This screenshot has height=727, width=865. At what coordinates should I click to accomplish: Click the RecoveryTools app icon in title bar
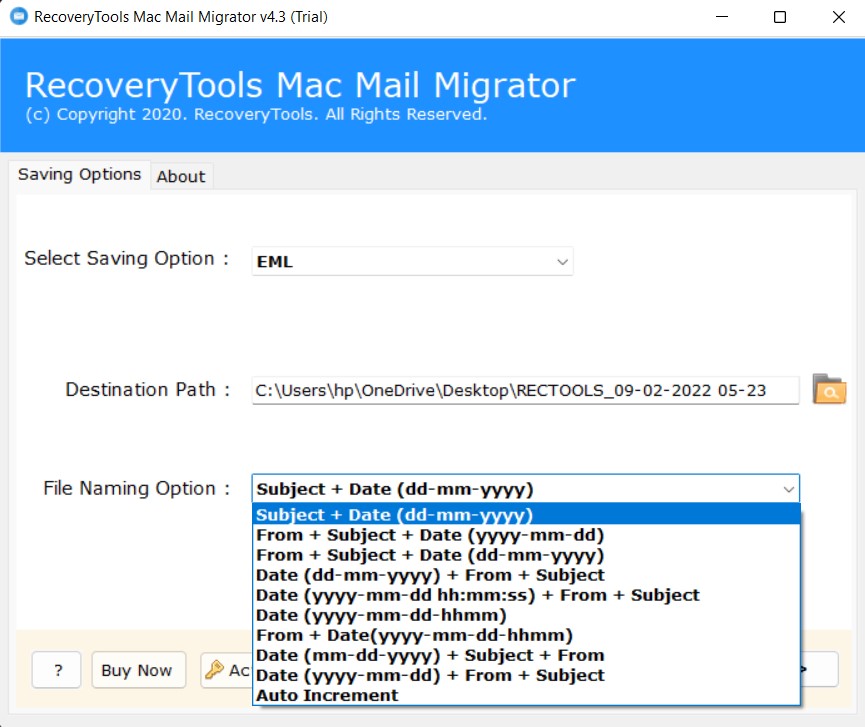tap(18, 17)
